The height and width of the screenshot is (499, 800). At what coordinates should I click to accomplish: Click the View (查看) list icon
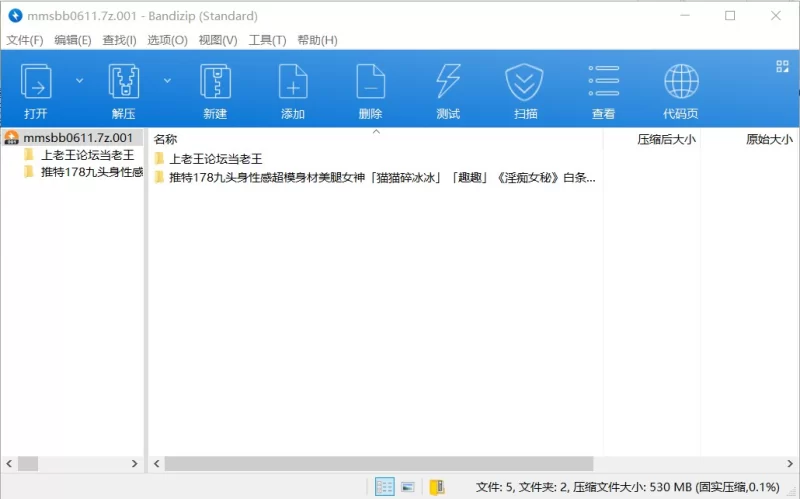click(x=604, y=81)
